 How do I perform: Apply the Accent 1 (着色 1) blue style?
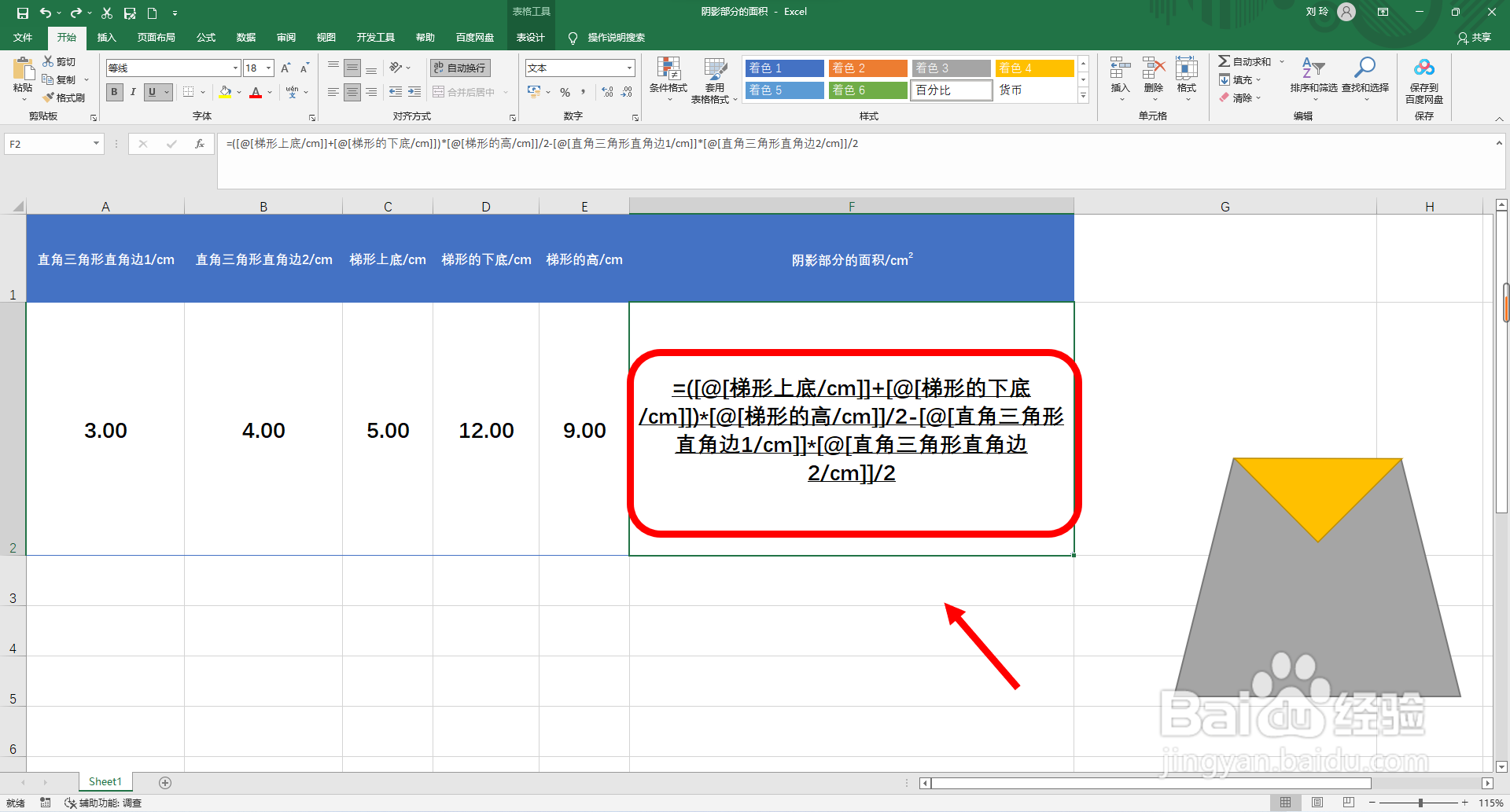click(784, 68)
